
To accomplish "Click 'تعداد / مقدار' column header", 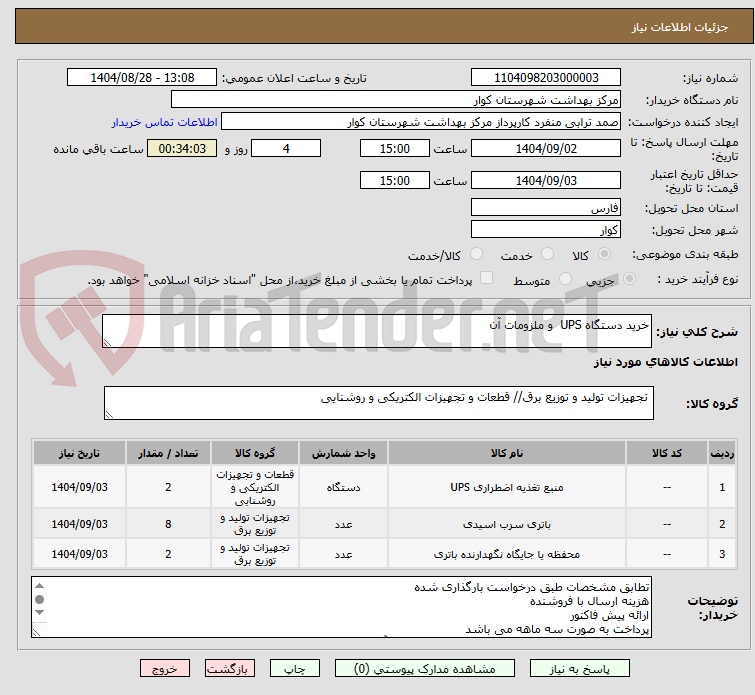I will (x=168, y=453).
